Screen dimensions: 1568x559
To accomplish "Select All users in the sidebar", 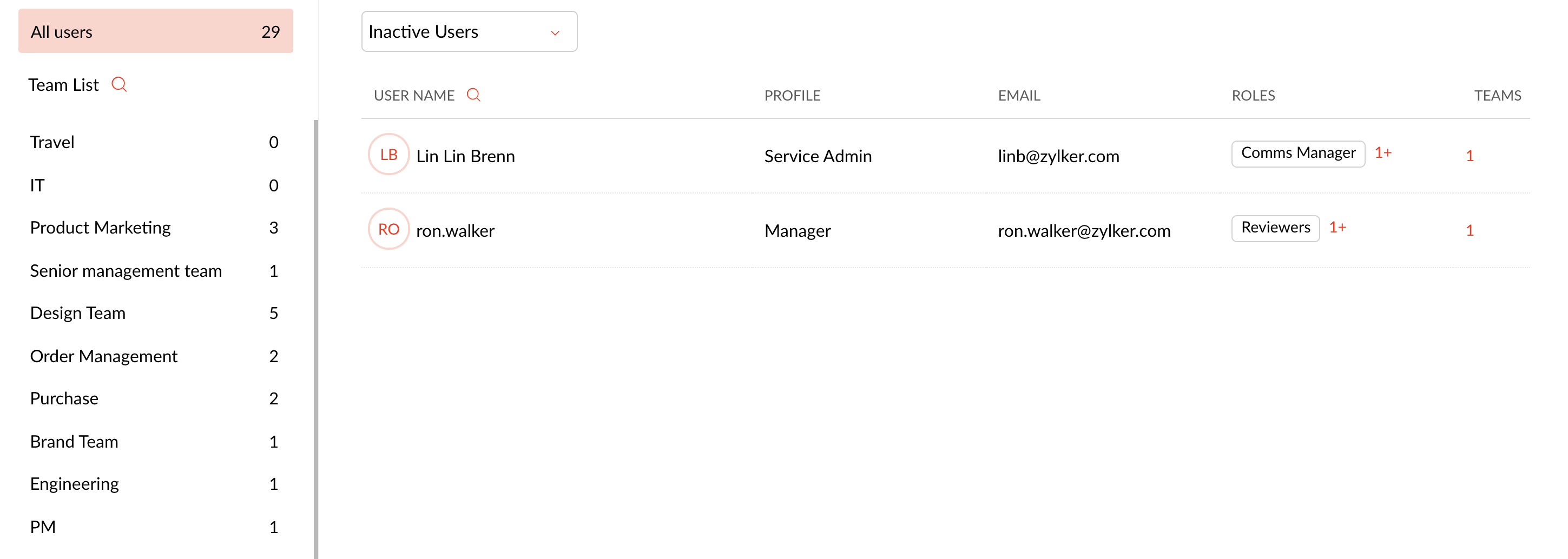I will click(x=155, y=32).
